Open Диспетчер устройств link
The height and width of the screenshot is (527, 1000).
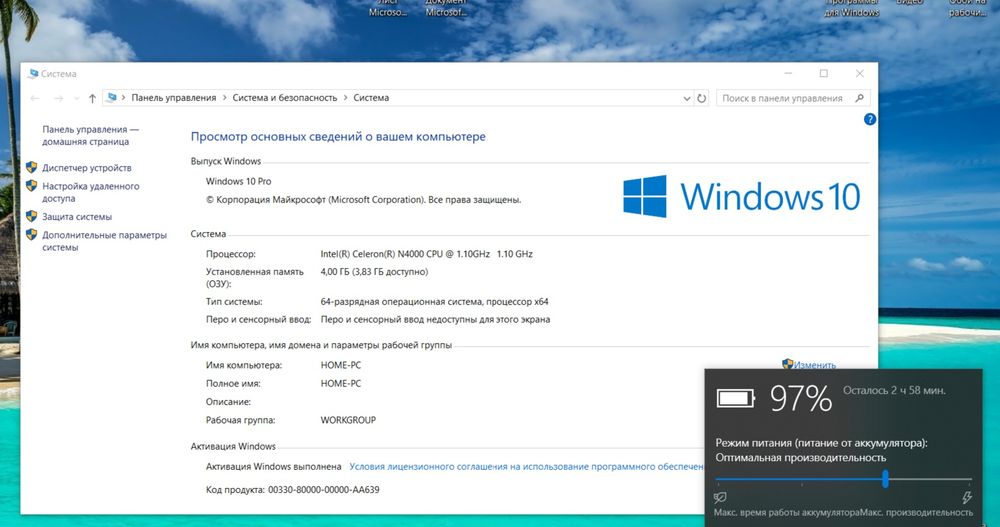pyautogui.click(x=87, y=168)
